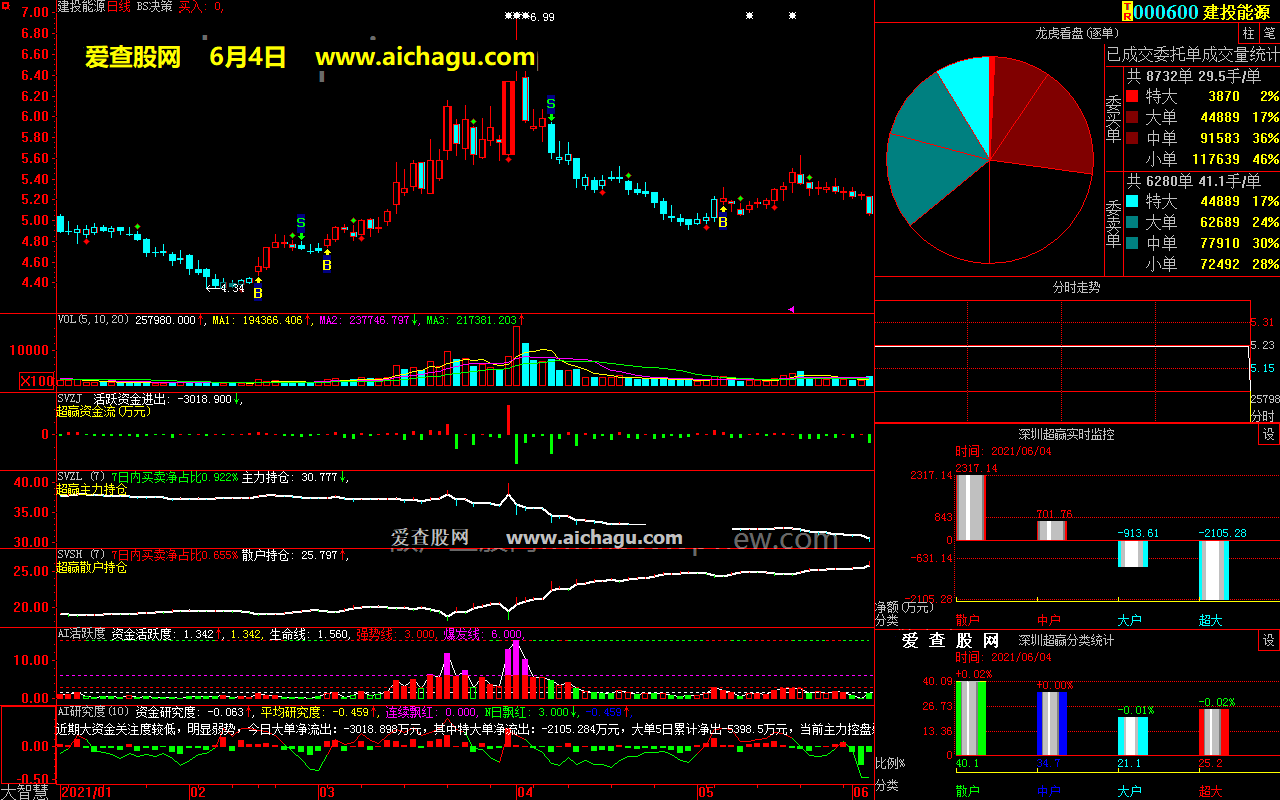
Task: Click the BS决策 indicator label in header
Action: click(x=154, y=7)
